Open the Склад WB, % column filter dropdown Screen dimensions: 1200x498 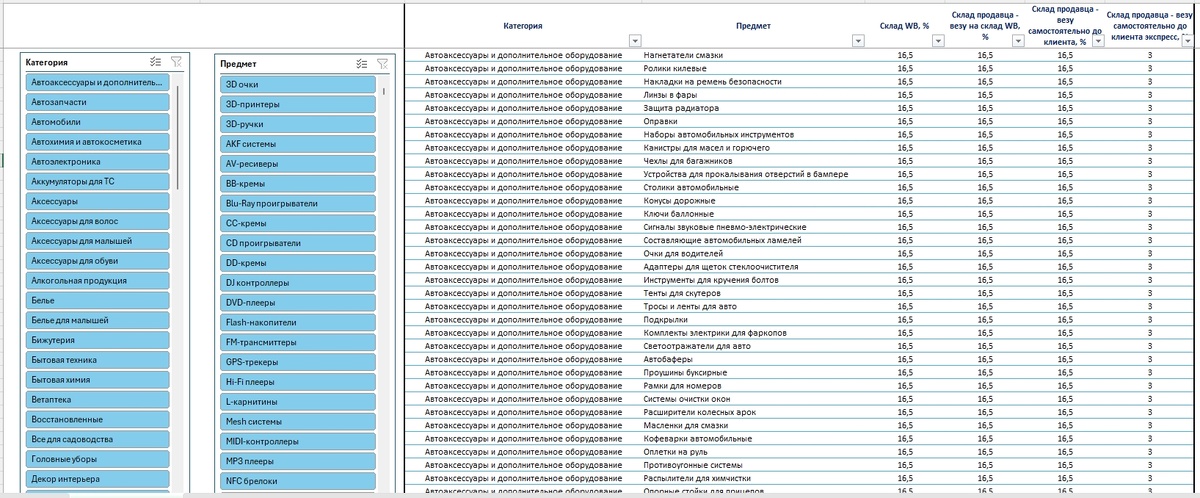tap(937, 40)
